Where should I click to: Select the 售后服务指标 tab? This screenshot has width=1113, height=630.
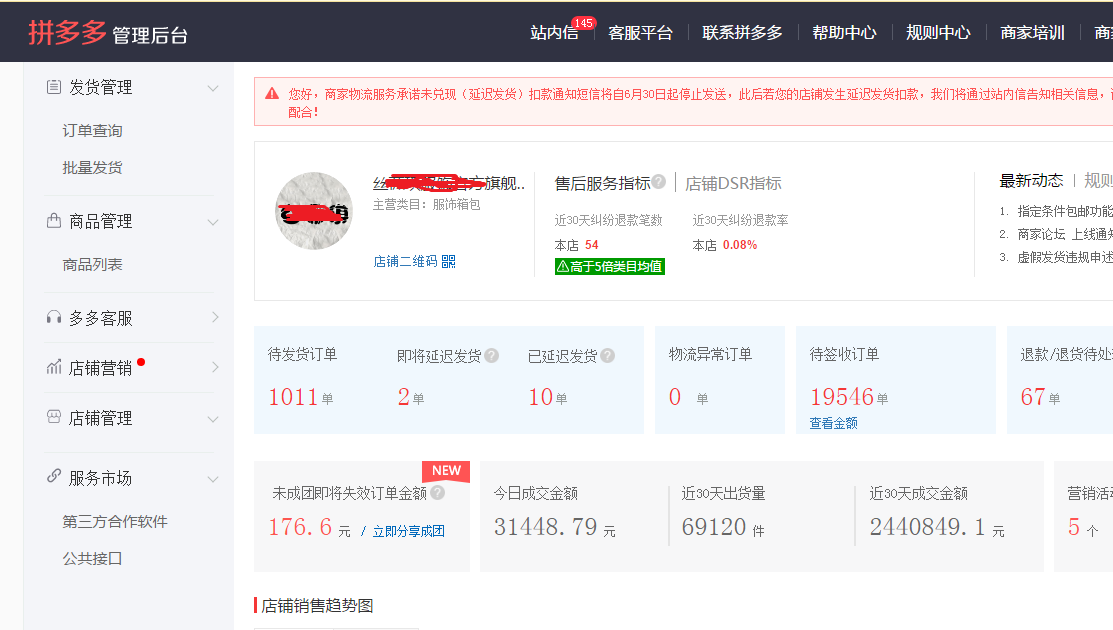(x=602, y=183)
